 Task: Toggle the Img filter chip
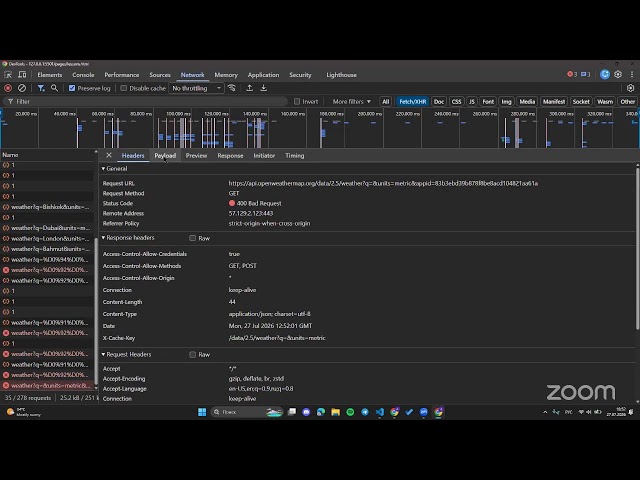click(x=506, y=101)
